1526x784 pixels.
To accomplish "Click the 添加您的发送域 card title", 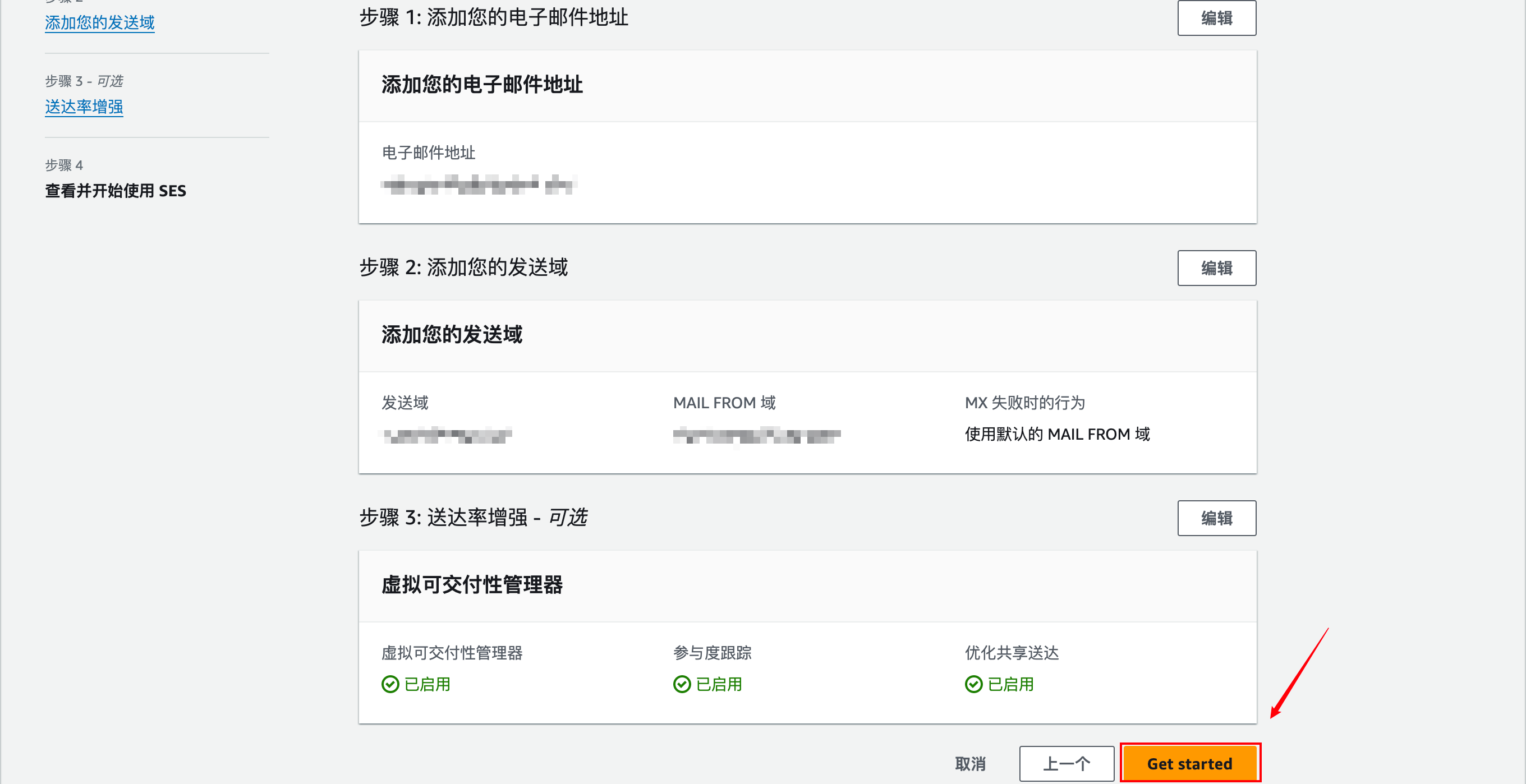I will pyautogui.click(x=452, y=335).
